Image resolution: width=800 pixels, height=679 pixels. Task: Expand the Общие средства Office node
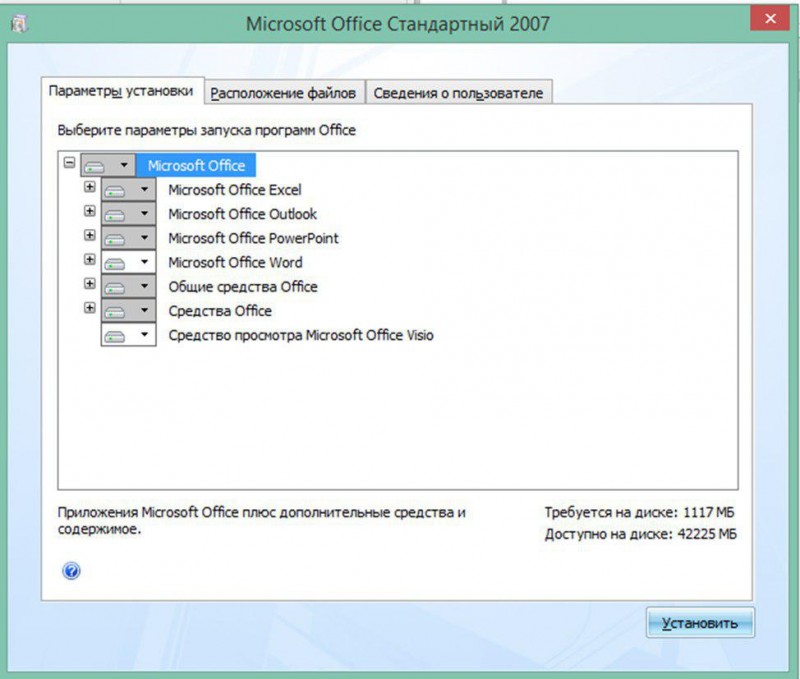(x=90, y=284)
